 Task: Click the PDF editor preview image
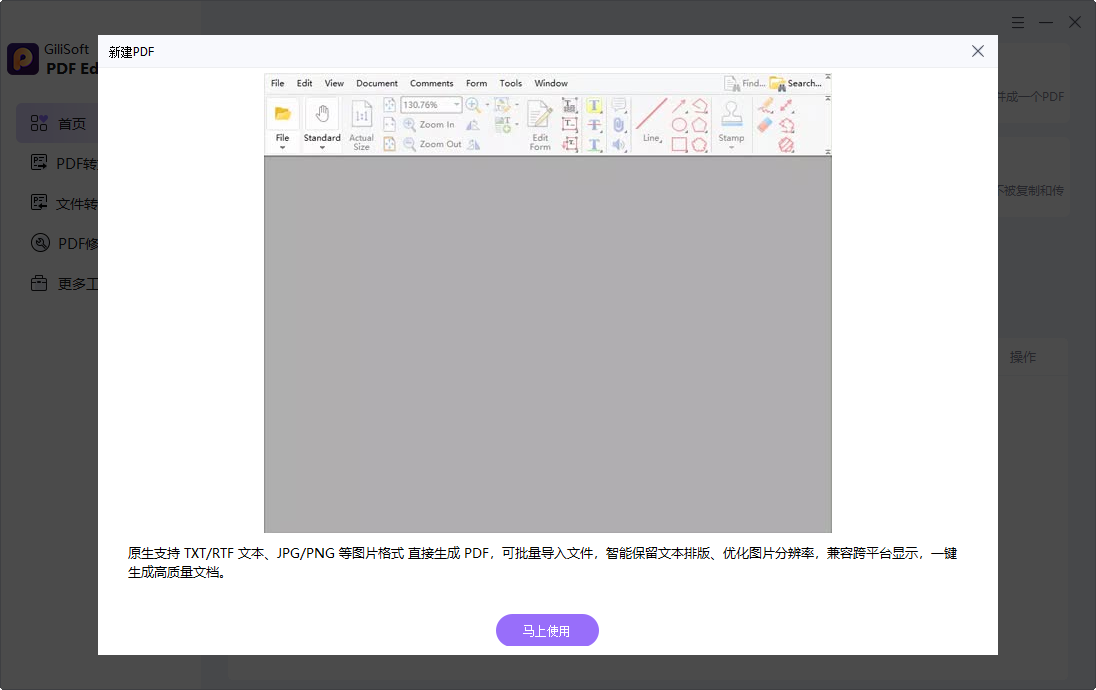click(548, 303)
